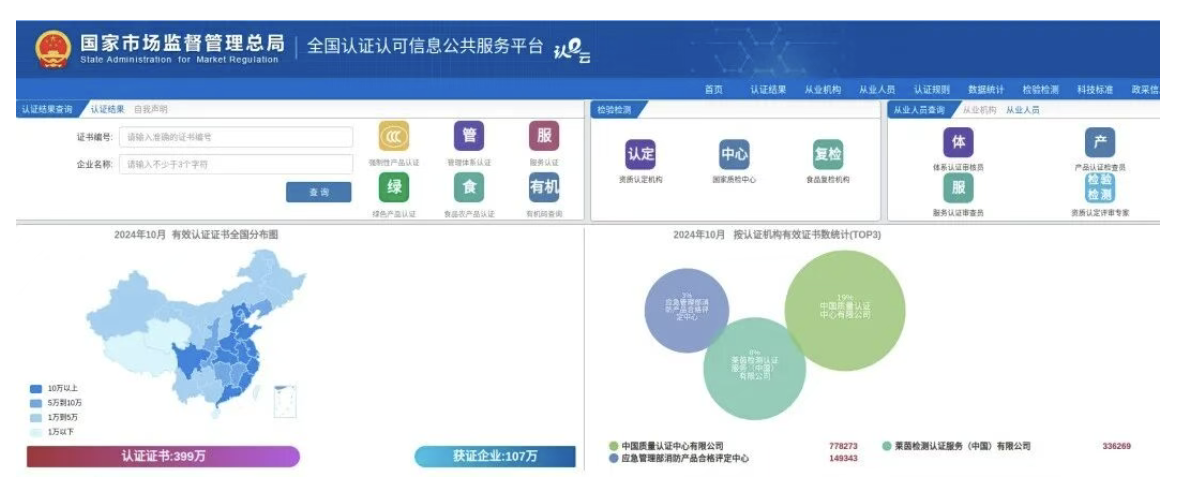Screen dimensions: 1184x496
Task: Click the 获证企业:107万 banner
Action: click(495, 456)
